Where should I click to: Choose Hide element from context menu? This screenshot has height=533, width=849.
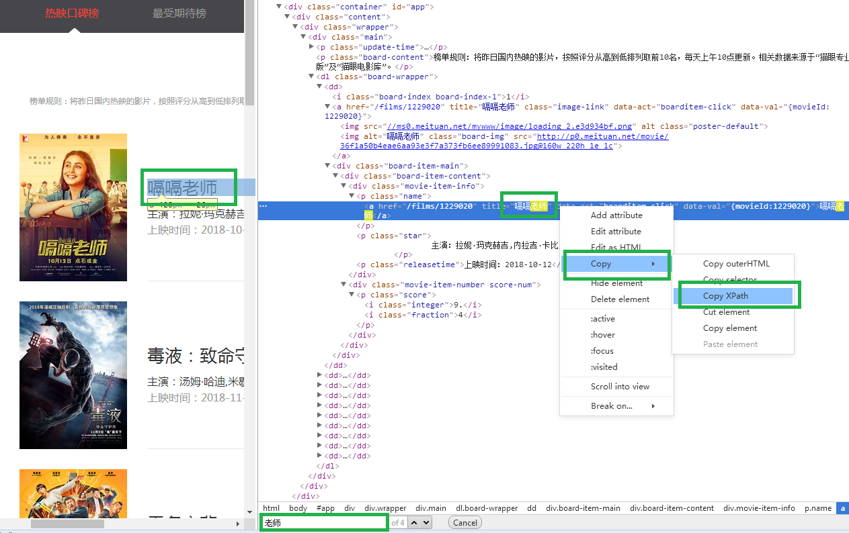616,283
